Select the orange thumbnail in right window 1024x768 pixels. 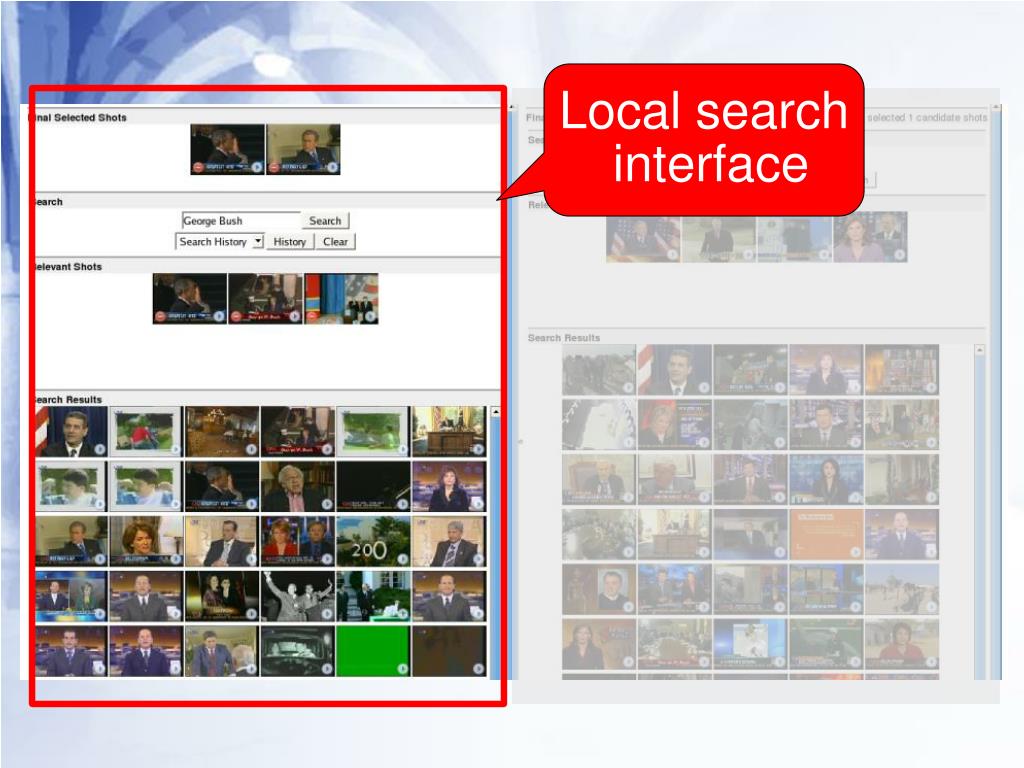[x=826, y=535]
